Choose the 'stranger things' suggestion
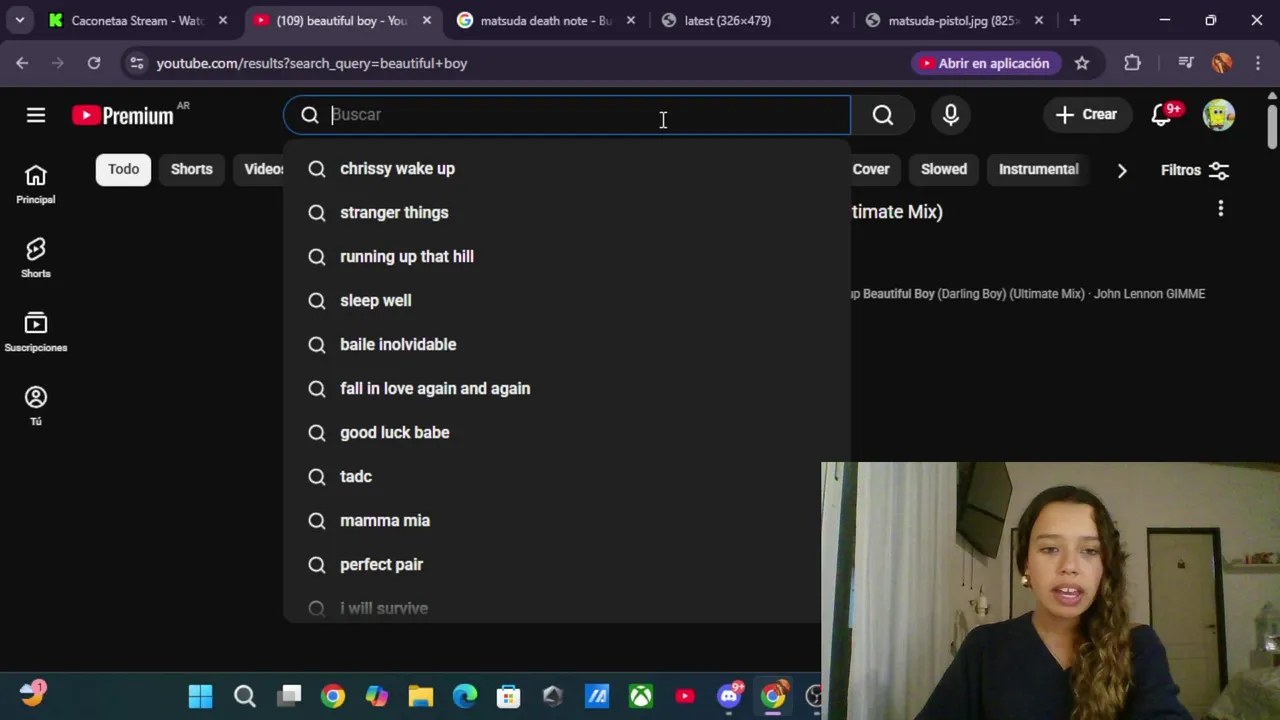This screenshot has width=1280, height=720. tap(566, 212)
